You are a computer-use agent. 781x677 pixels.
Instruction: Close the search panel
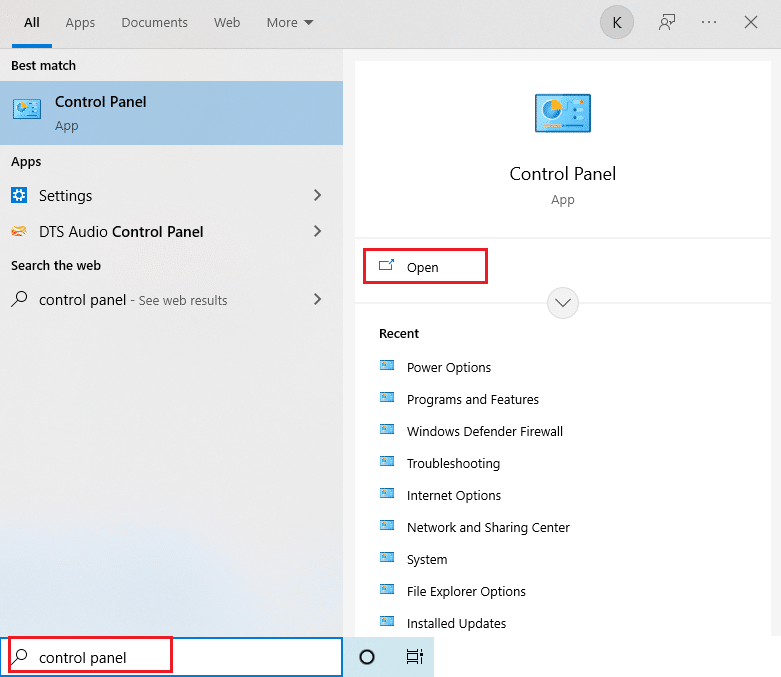click(x=751, y=22)
